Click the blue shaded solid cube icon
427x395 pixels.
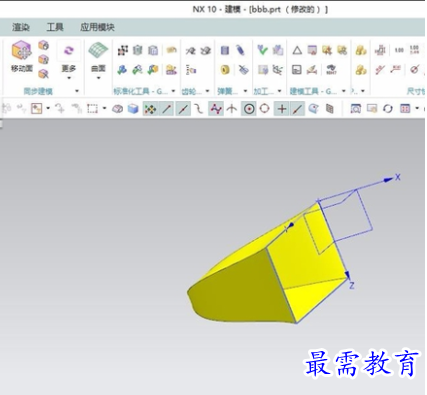point(133,109)
